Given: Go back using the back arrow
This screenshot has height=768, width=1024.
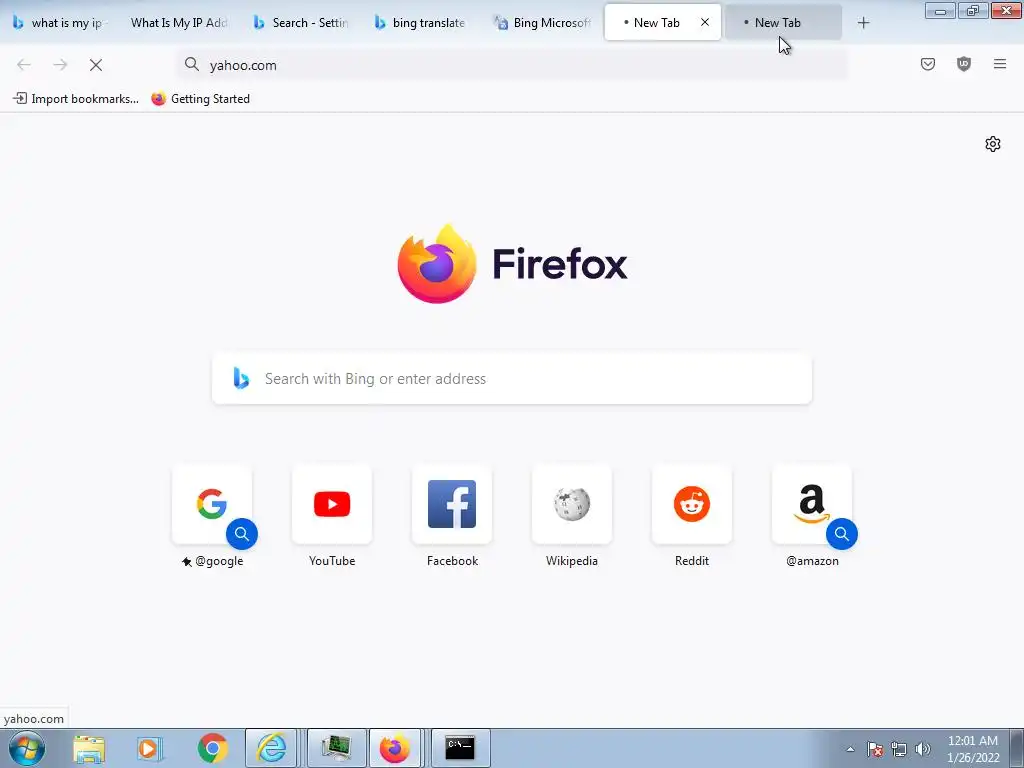Looking at the screenshot, I should [24, 65].
